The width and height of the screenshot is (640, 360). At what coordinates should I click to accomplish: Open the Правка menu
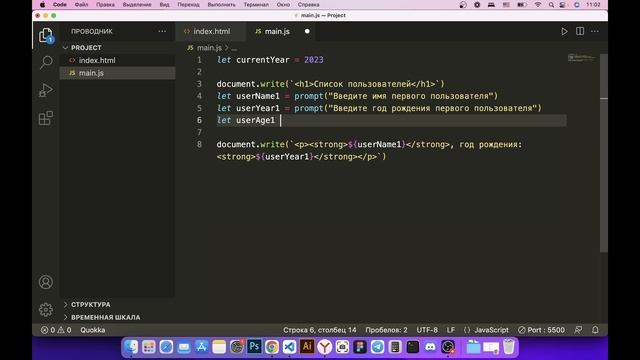[105, 5]
